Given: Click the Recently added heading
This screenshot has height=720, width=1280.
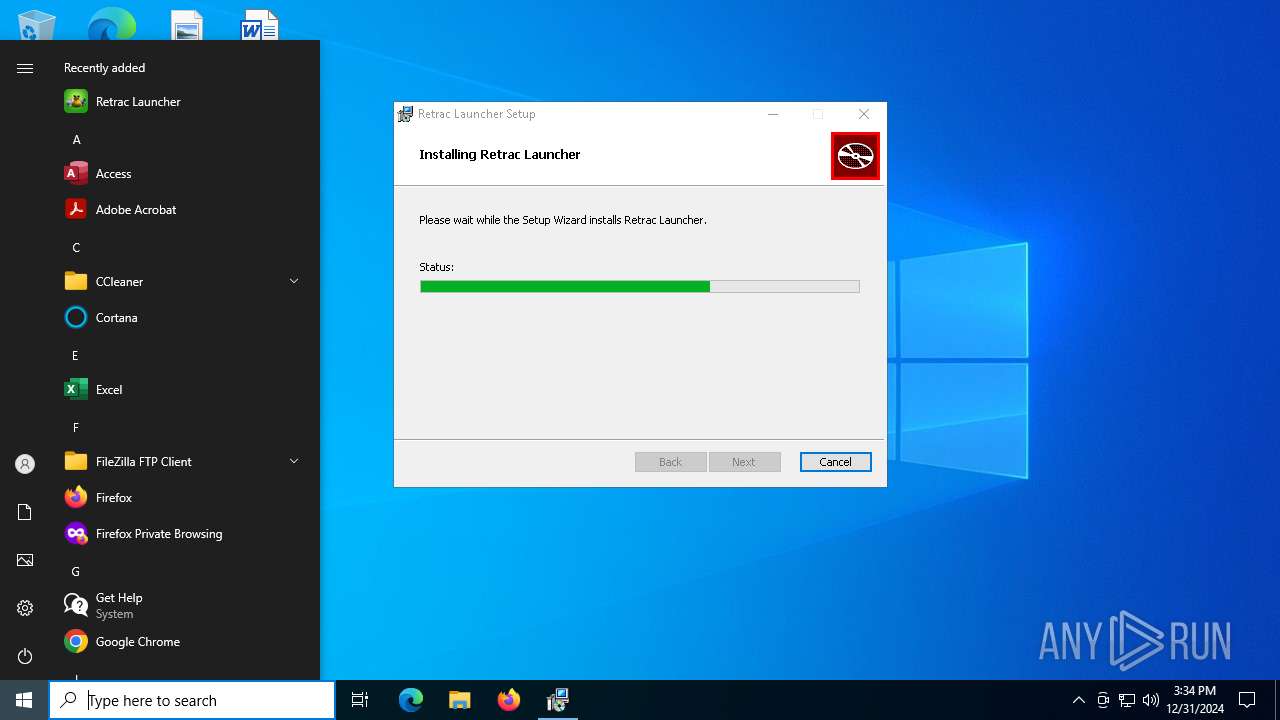Looking at the screenshot, I should [x=104, y=68].
